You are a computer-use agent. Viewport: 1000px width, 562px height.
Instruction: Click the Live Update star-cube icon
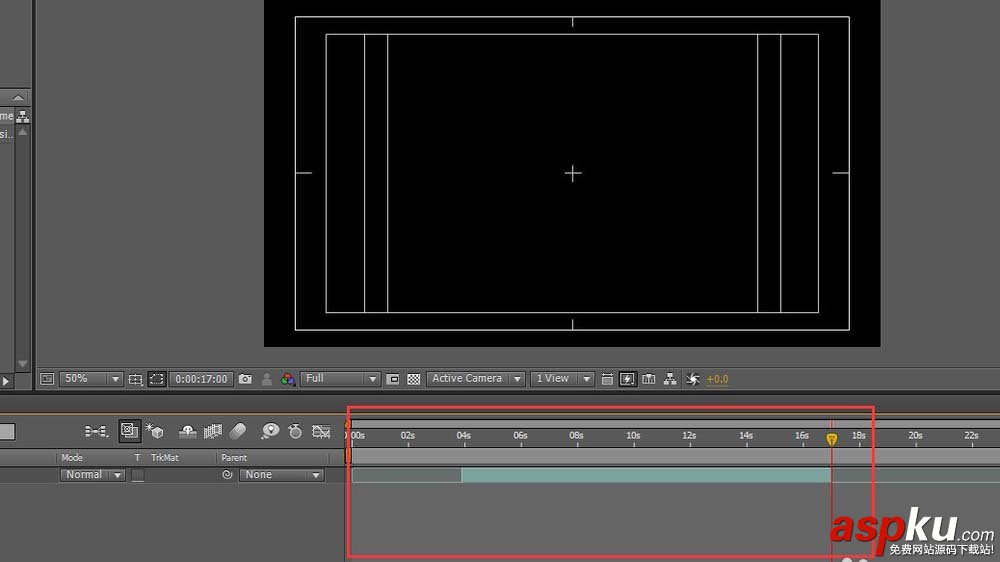tap(154, 431)
